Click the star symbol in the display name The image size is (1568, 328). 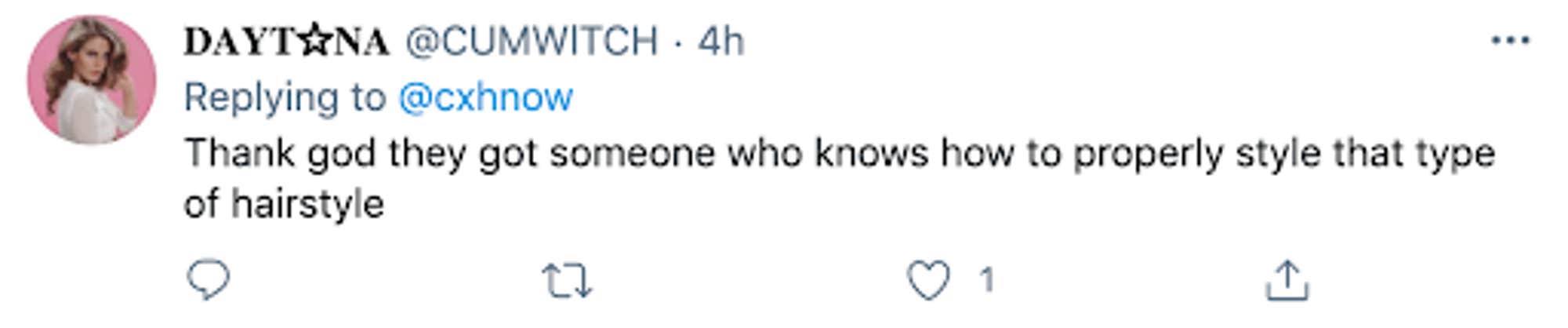314,42
